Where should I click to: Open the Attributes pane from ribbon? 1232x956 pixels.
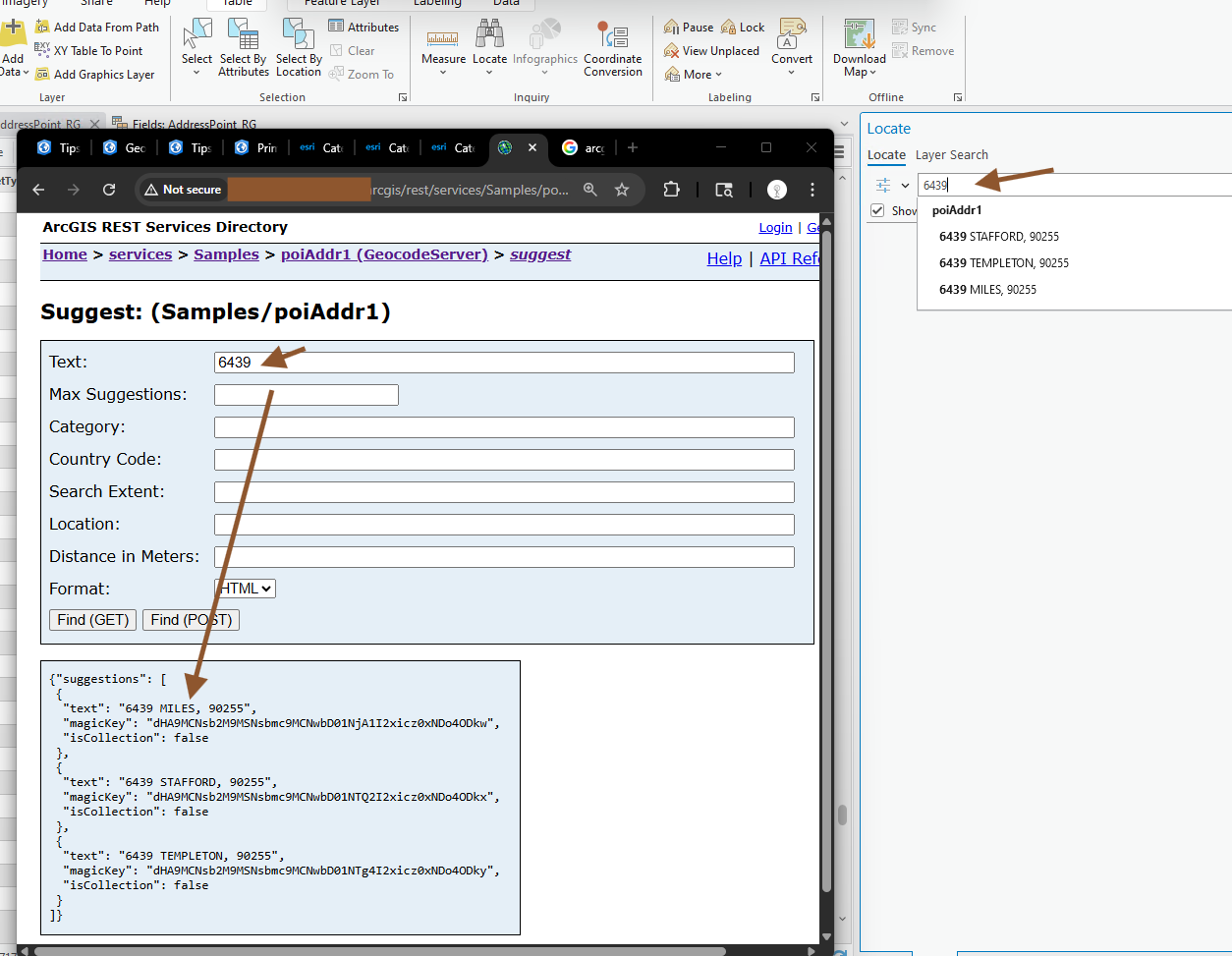364,28
